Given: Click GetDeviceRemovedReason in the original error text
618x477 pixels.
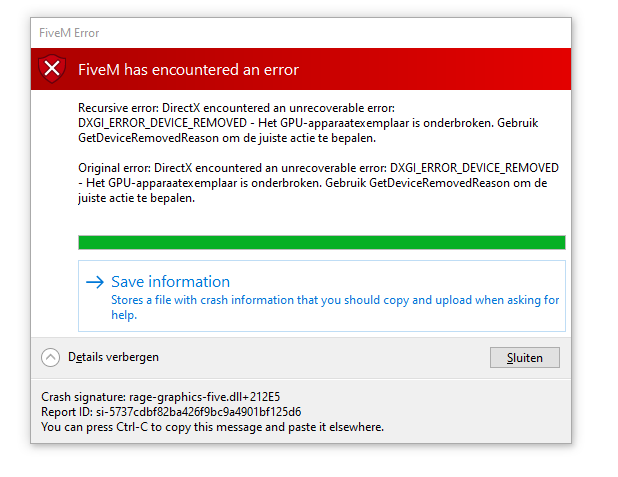Looking at the screenshot, I should pos(439,183).
